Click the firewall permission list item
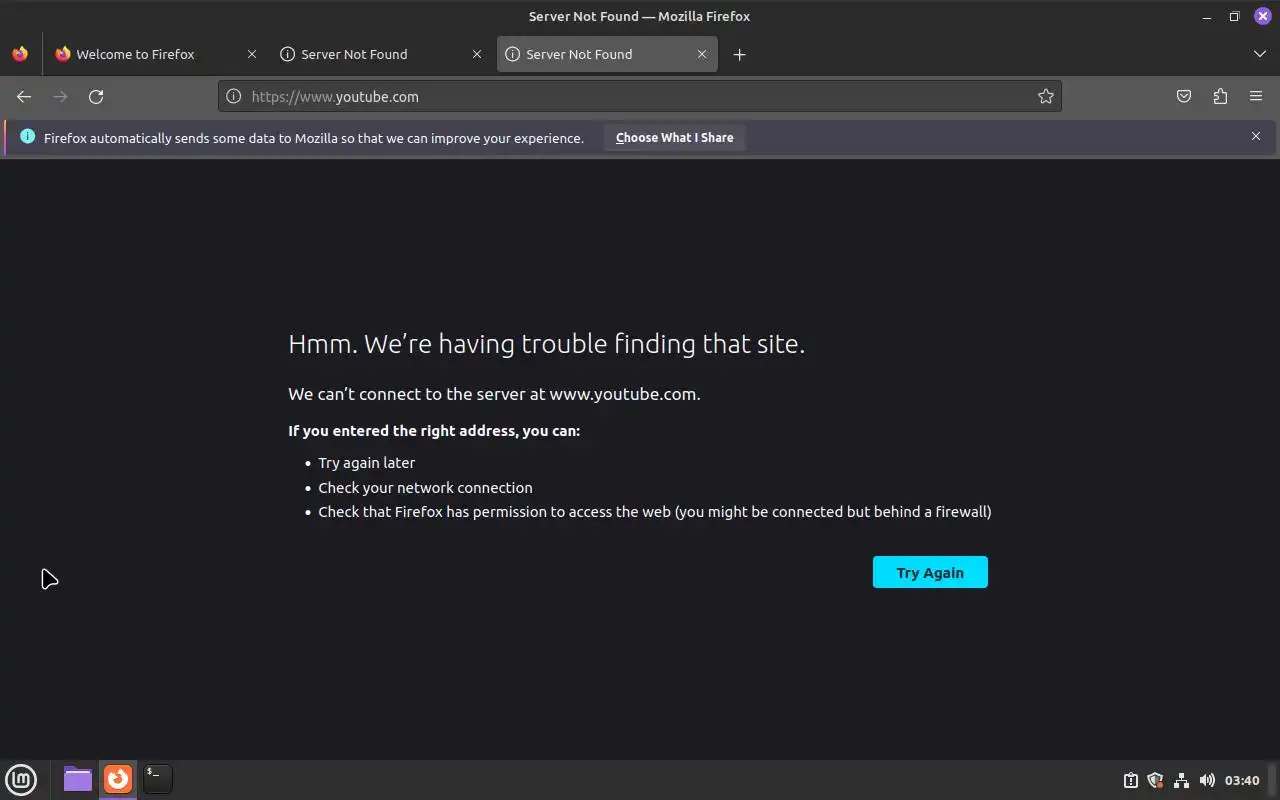1280x800 pixels. click(655, 512)
